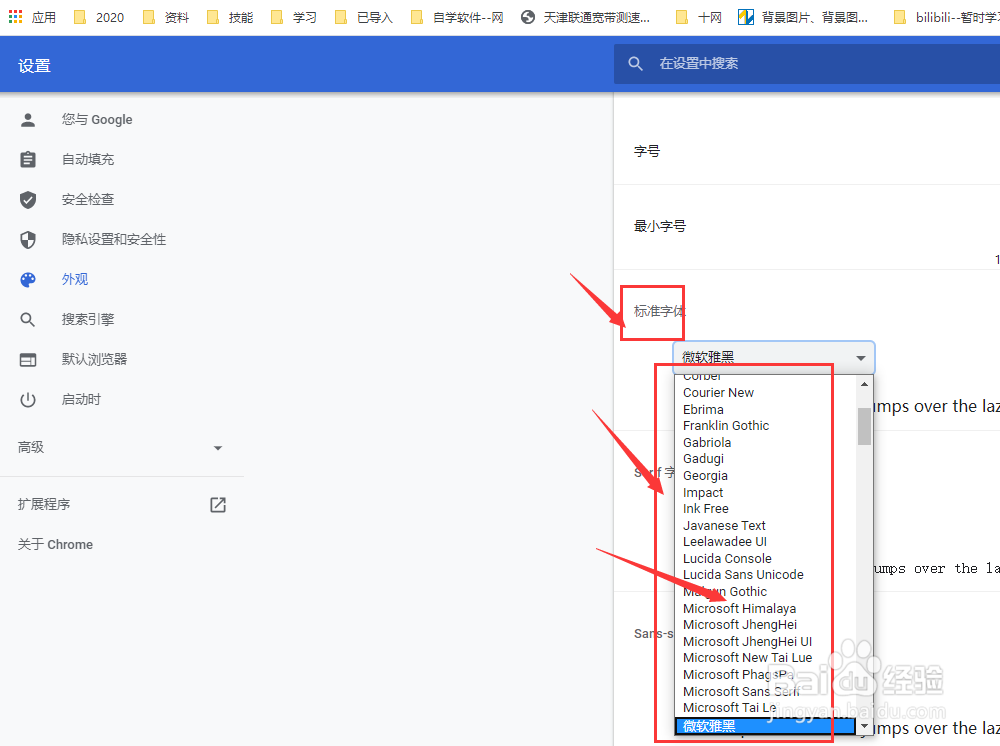Choose Ink Free from font list
This screenshot has height=746, width=1000.
pyautogui.click(x=766, y=509)
